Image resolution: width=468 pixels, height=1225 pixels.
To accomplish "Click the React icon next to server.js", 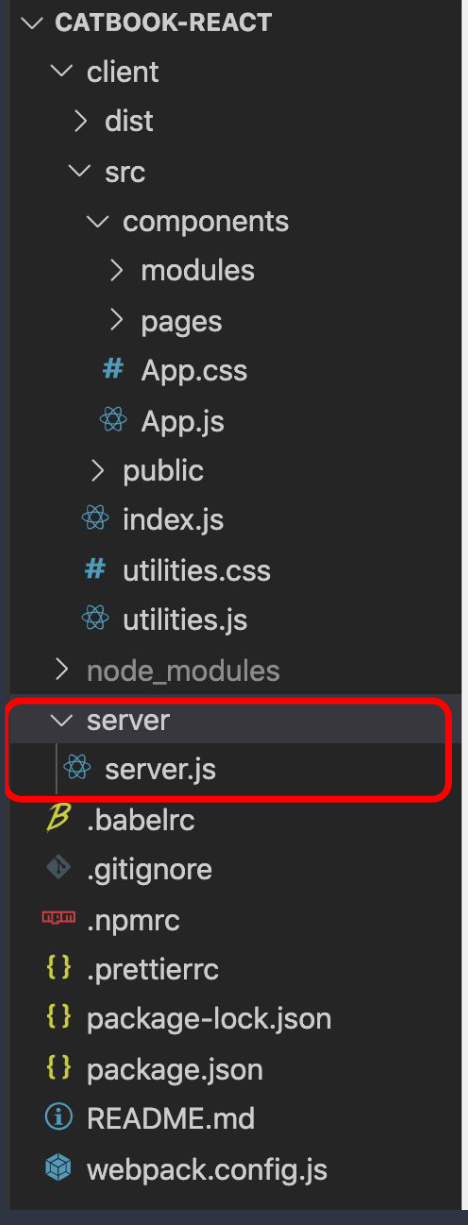I will tap(77, 769).
